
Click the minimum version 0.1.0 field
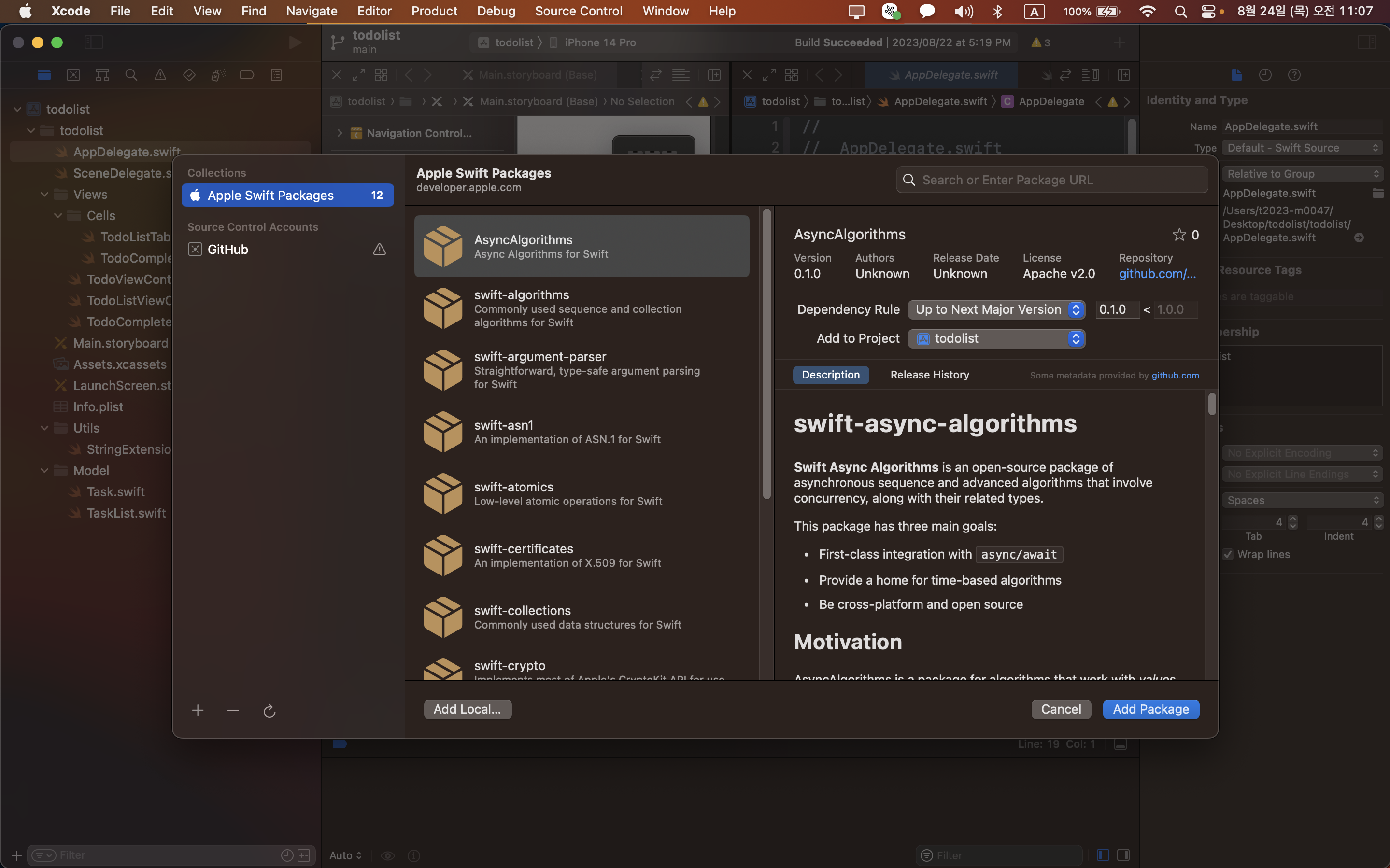[x=1117, y=309]
